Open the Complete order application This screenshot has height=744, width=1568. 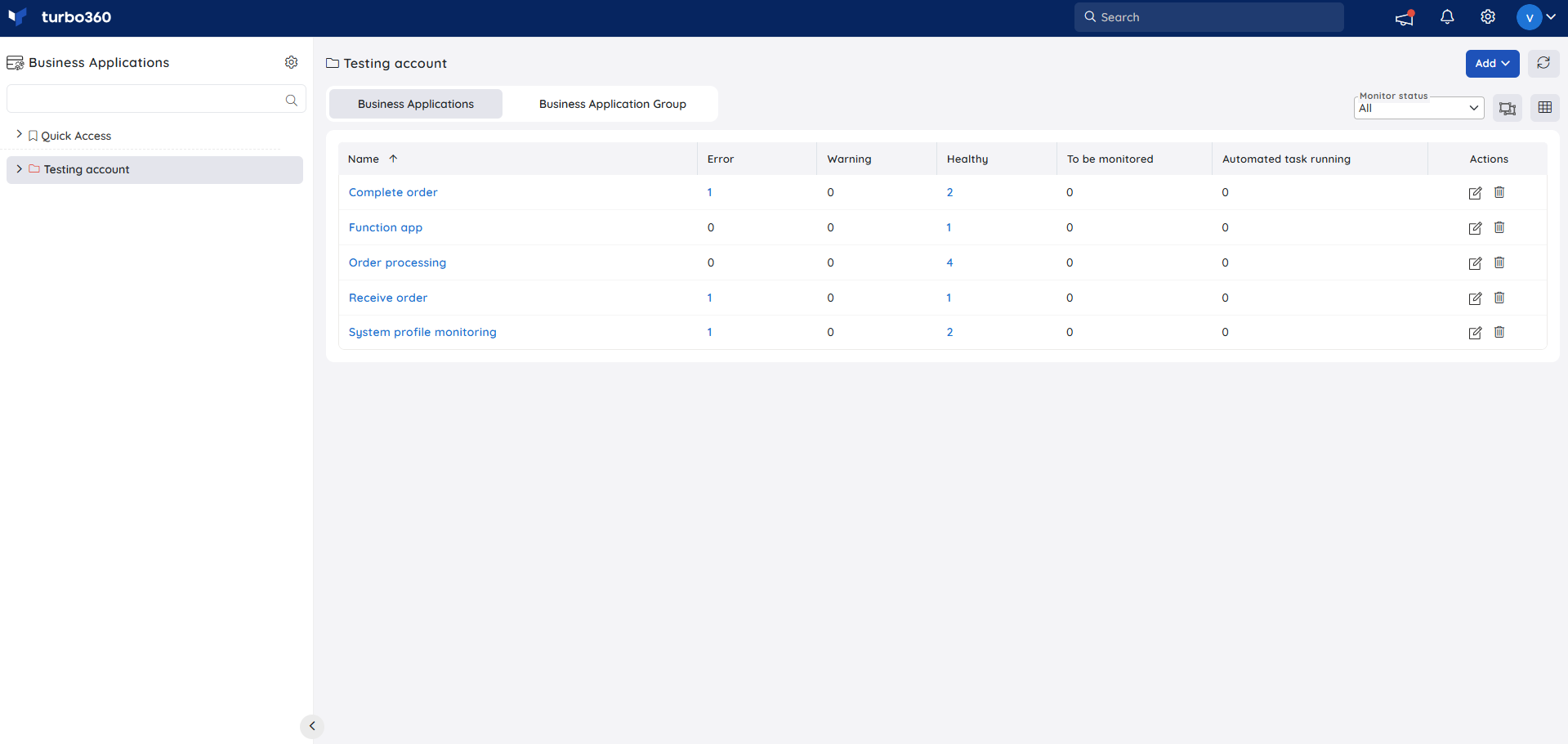393,192
